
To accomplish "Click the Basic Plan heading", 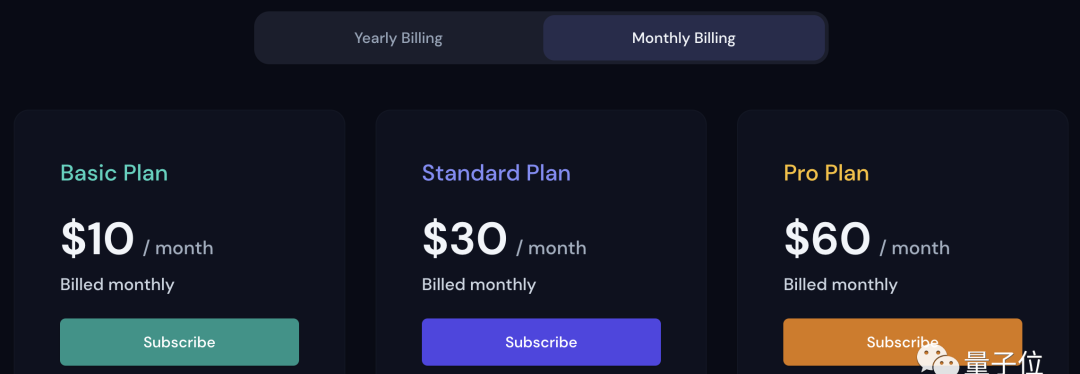I will point(114,173).
